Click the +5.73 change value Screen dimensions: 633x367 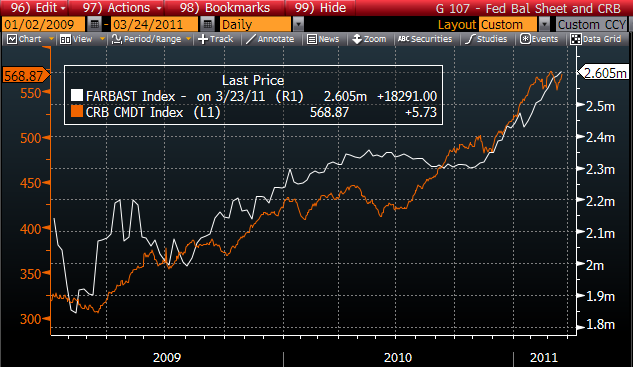tap(421, 112)
